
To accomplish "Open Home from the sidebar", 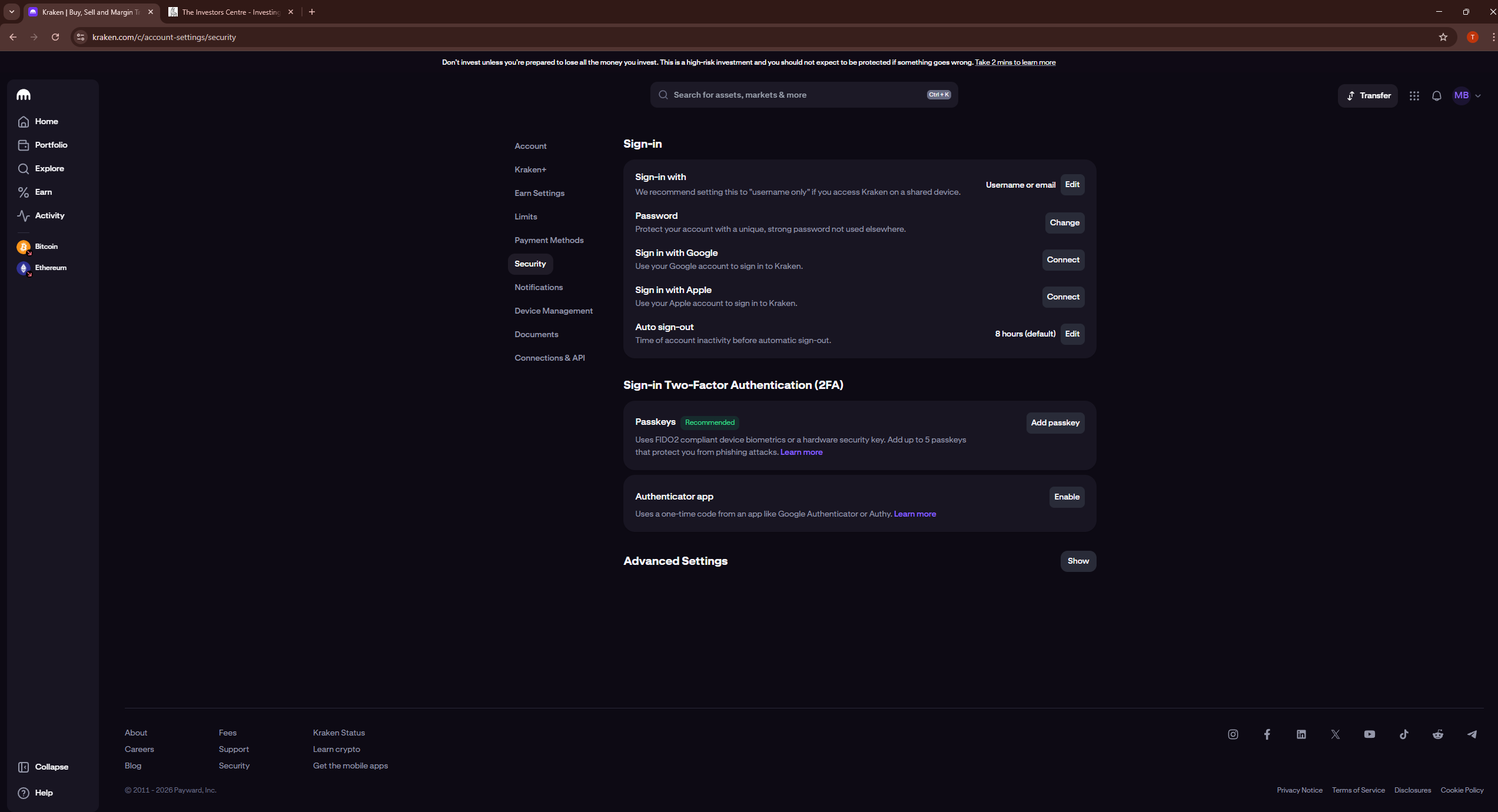I will pos(38,121).
